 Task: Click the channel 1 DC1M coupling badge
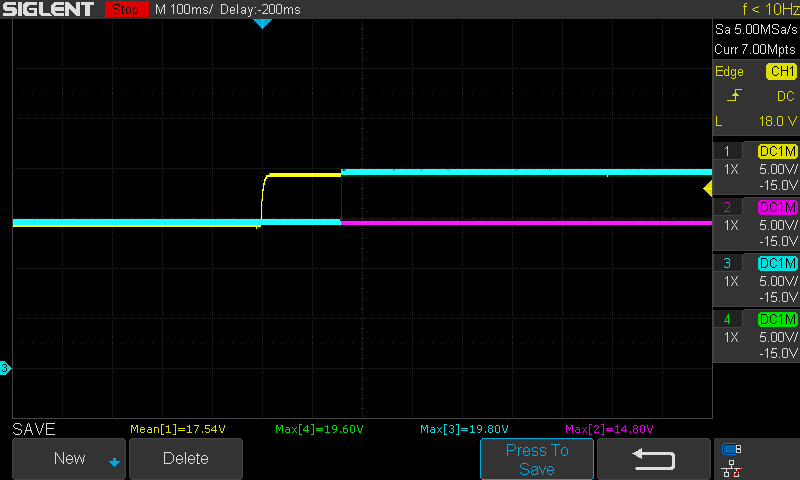point(777,151)
